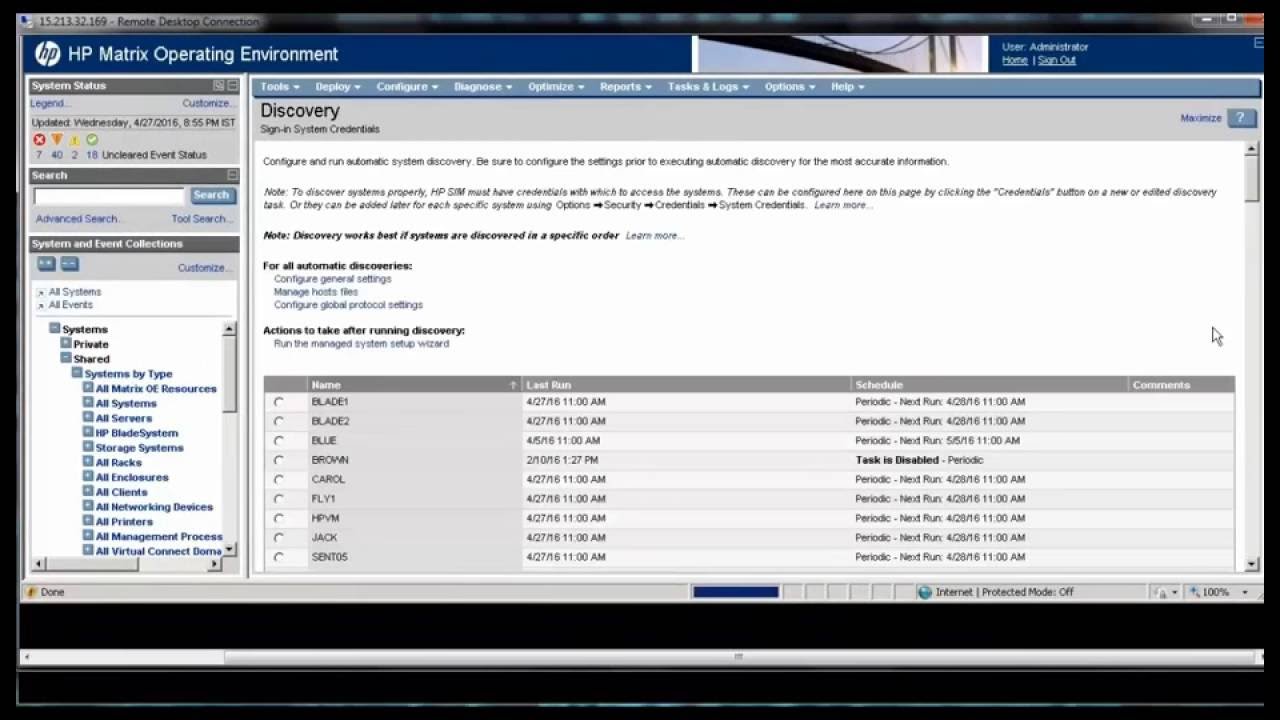This screenshot has height=720, width=1280.
Task: Open the Reports menu
Action: (x=626, y=87)
